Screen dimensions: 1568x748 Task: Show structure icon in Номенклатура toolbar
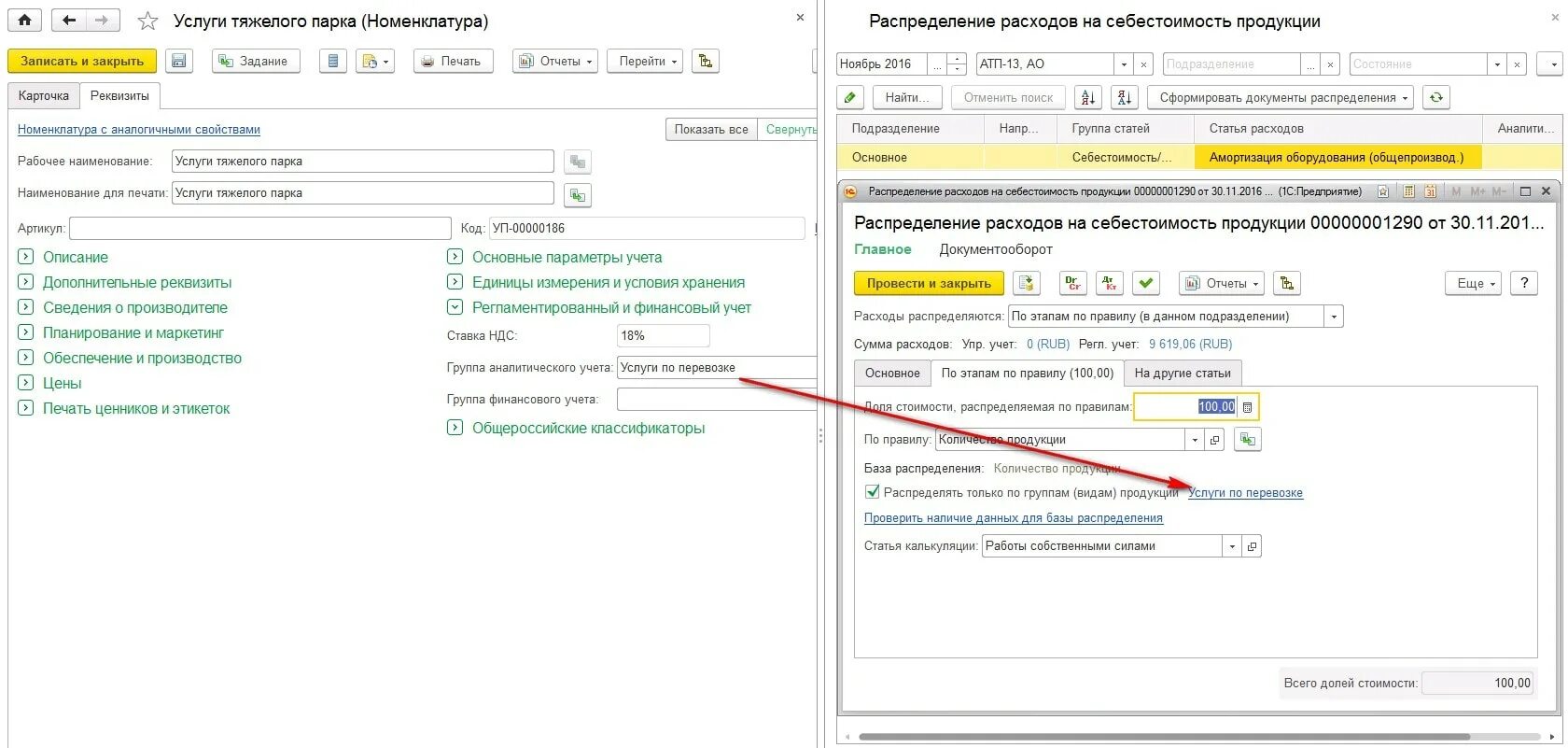pos(706,61)
